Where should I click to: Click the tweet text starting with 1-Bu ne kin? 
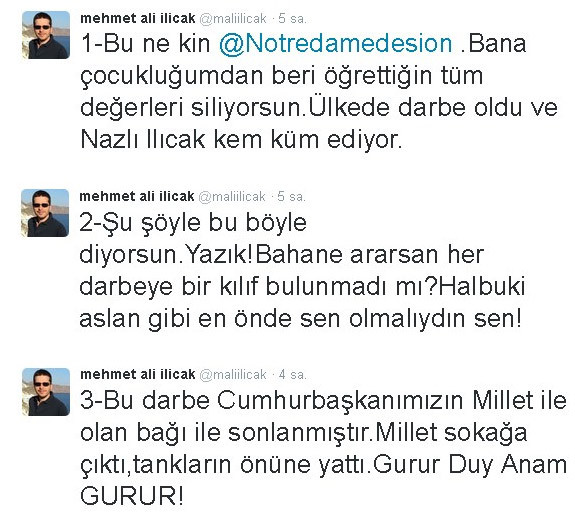point(319,92)
